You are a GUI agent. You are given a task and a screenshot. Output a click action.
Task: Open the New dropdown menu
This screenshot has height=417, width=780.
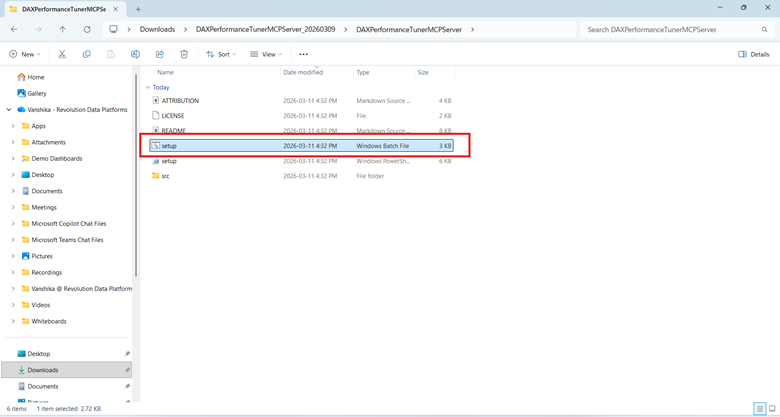26,54
